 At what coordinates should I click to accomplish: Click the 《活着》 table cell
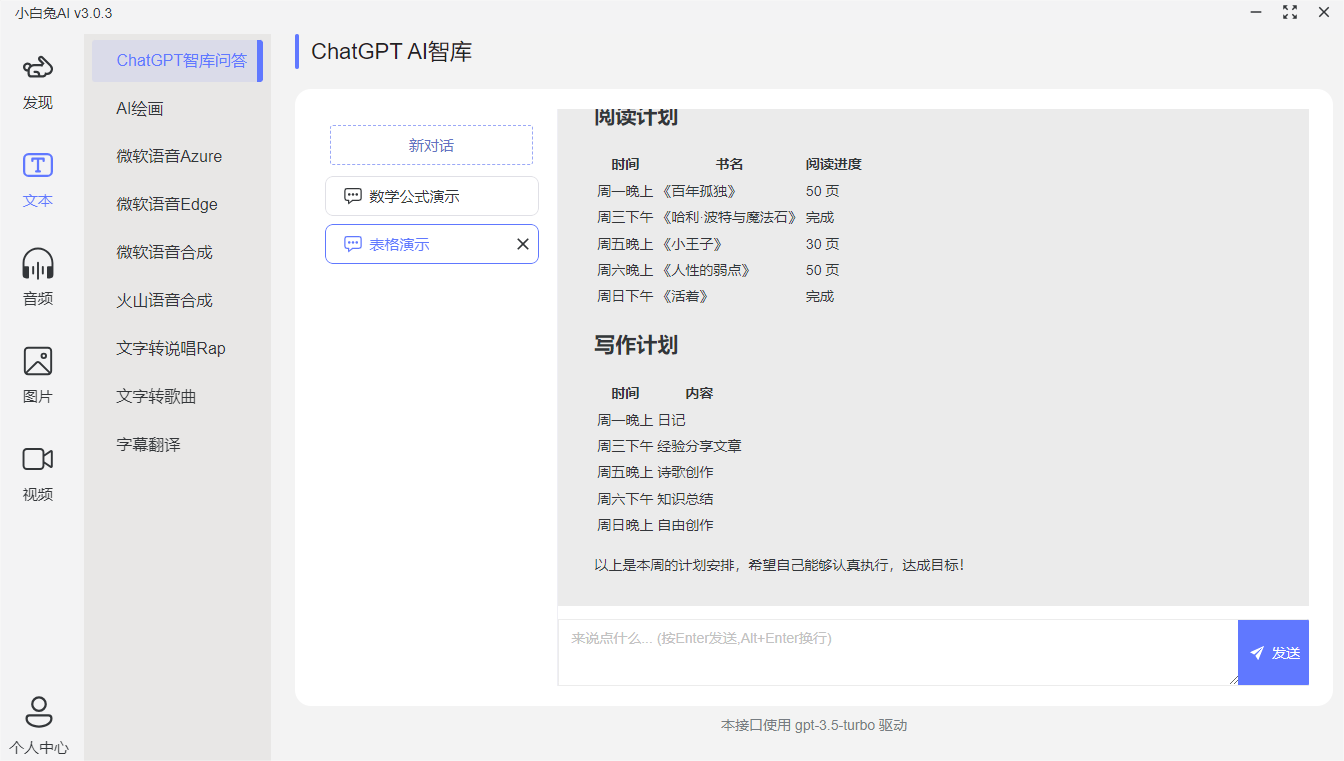point(684,296)
